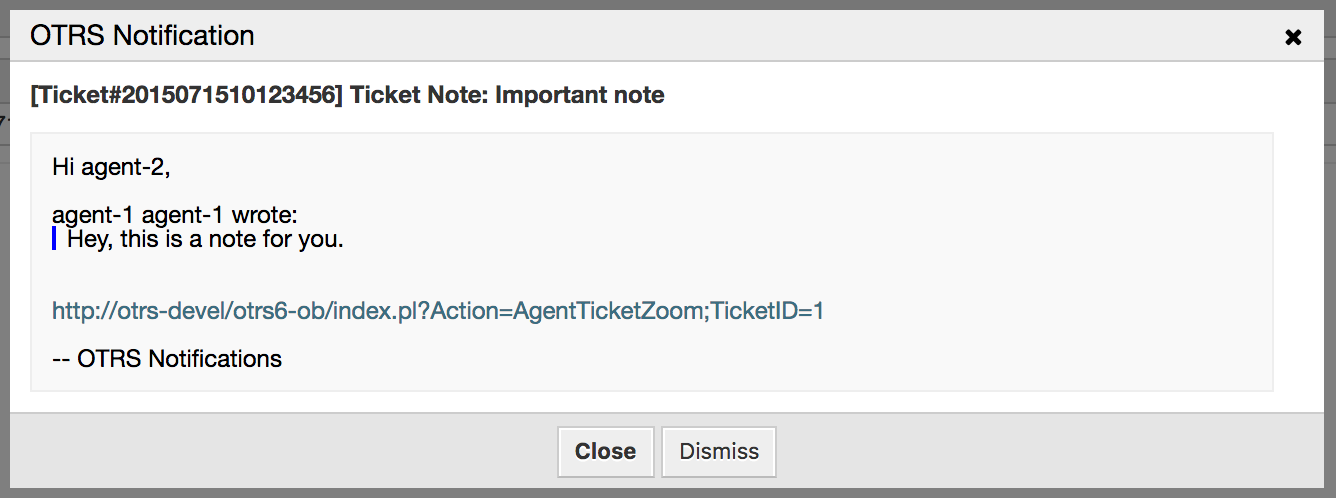The width and height of the screenshot is (1336, 498).
Task: Open the AgentTicketZoom ticket link
Action: coord(437,311)
